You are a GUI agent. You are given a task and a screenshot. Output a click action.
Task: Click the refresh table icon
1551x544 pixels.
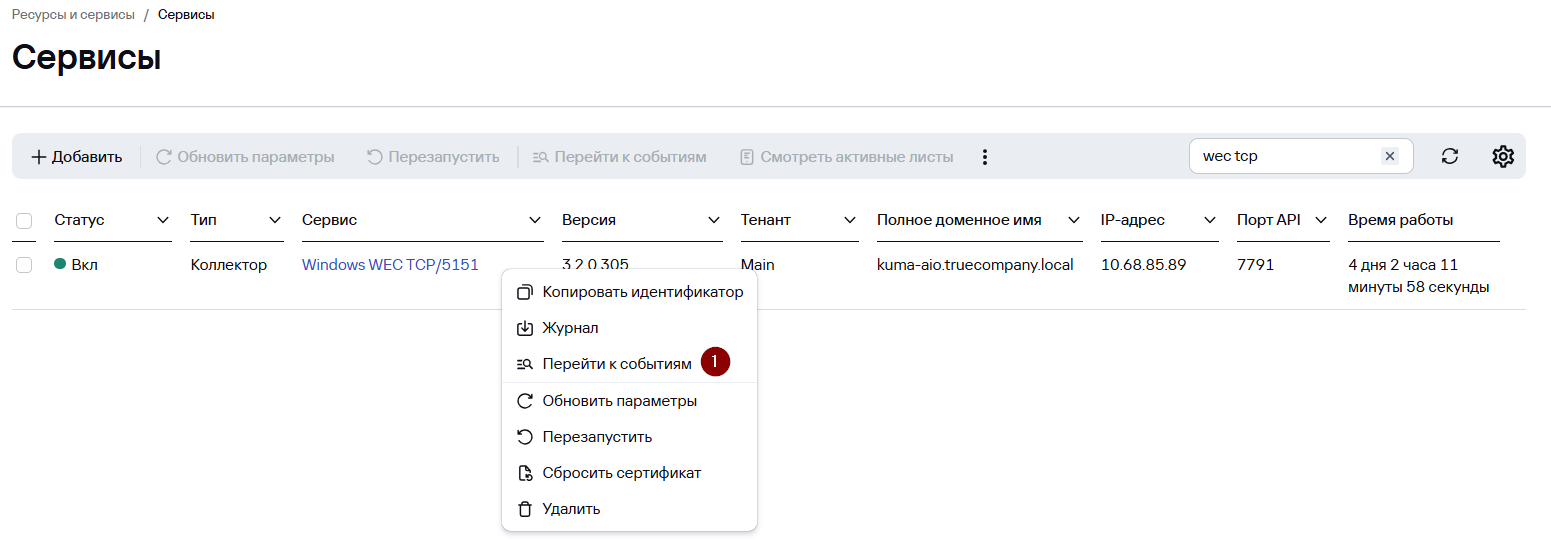[1449, 157]
